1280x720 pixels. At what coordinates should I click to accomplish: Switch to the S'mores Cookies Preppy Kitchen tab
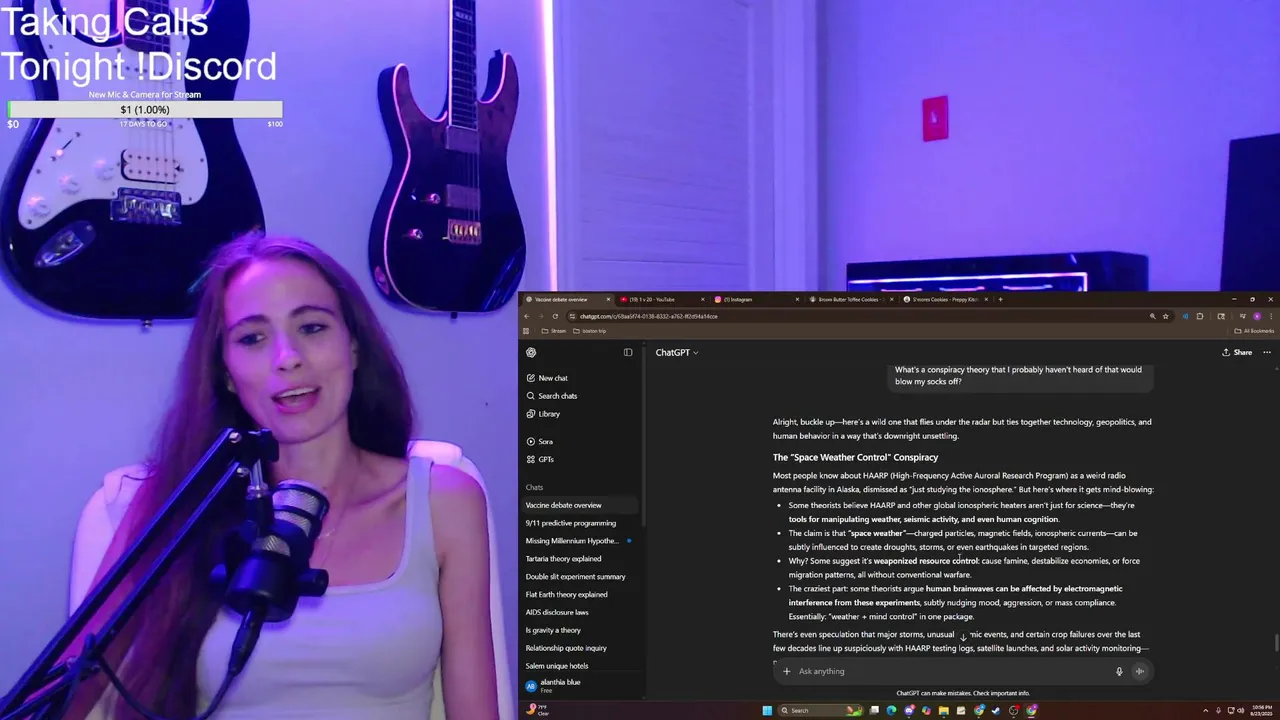[x=944, y=299]
